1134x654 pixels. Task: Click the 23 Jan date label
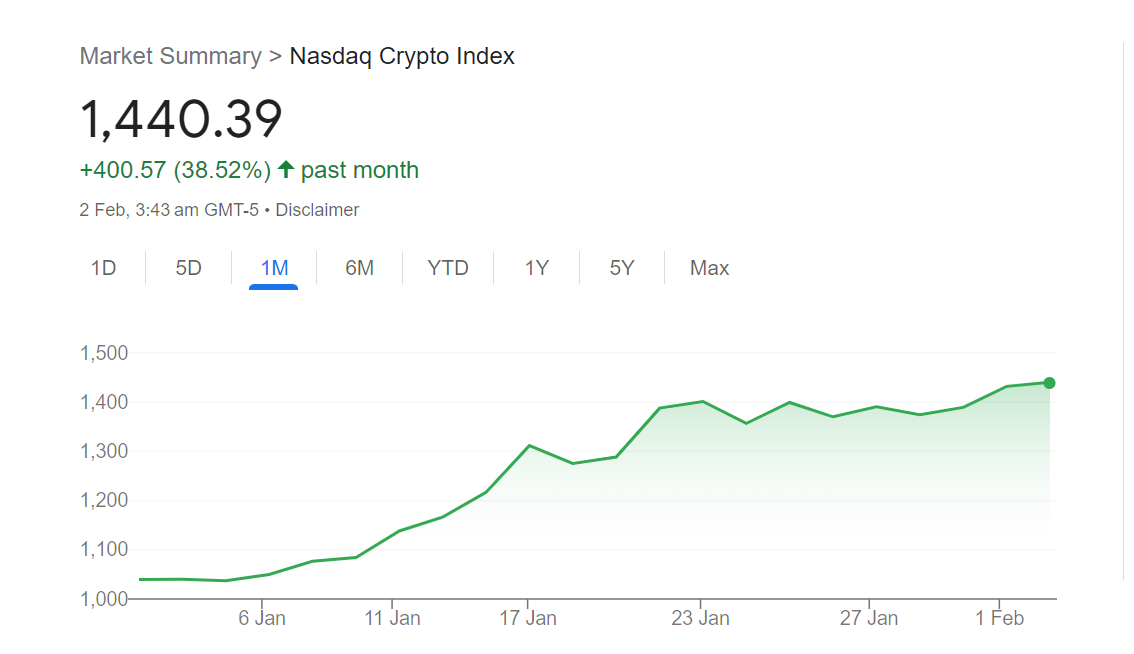[700, 618]
